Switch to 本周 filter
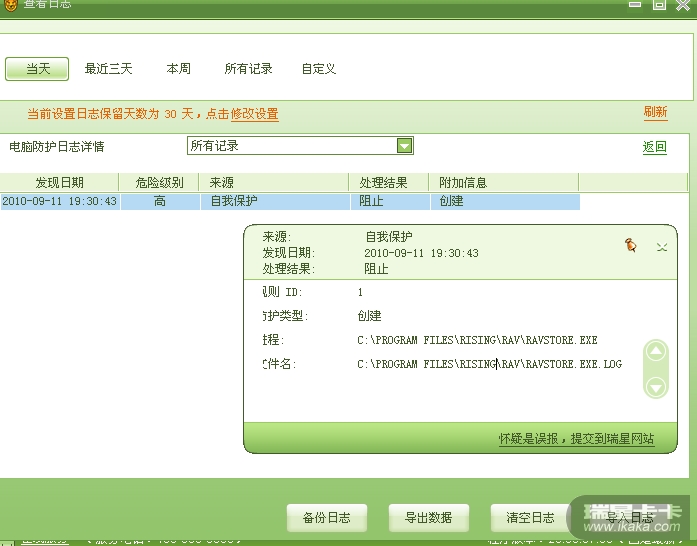697x546 pixels. click(178, 69)
